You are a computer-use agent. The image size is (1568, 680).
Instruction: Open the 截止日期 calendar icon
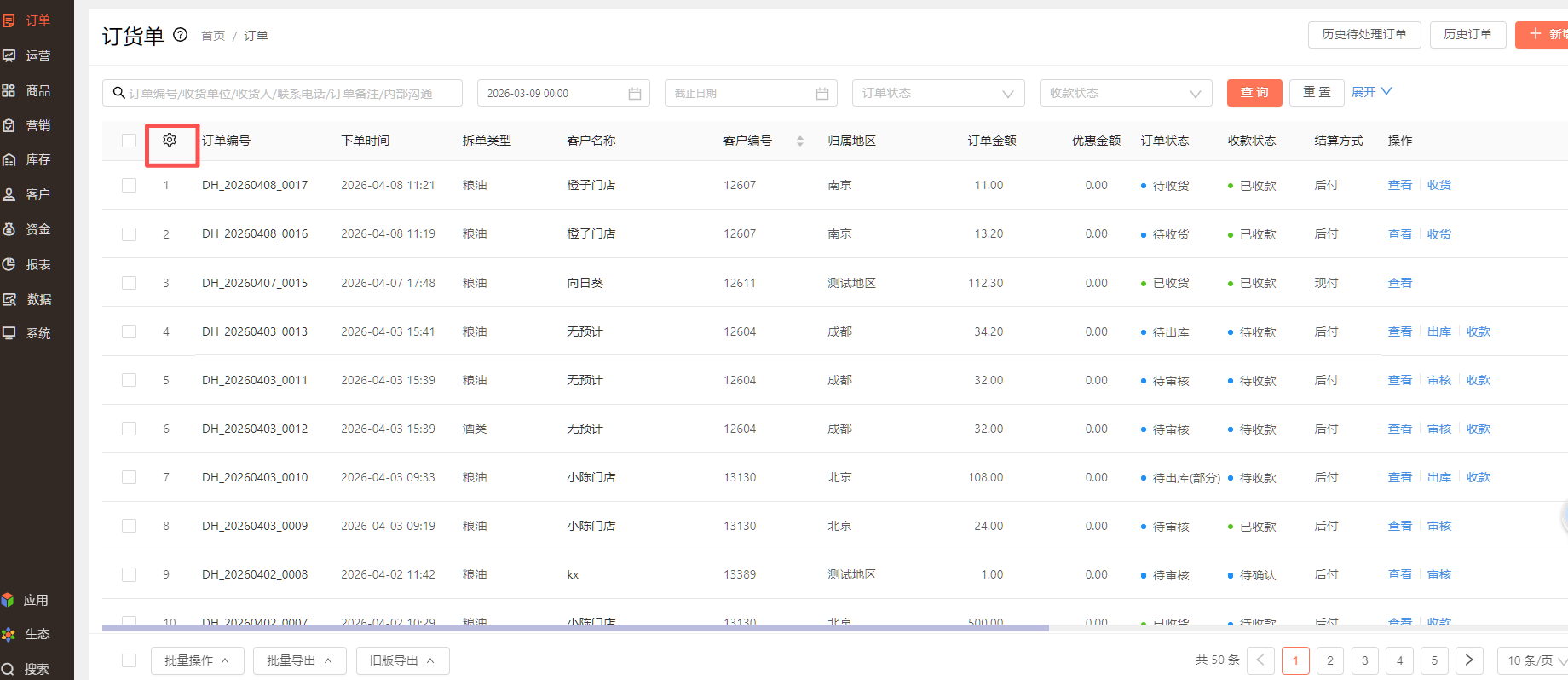822,94
